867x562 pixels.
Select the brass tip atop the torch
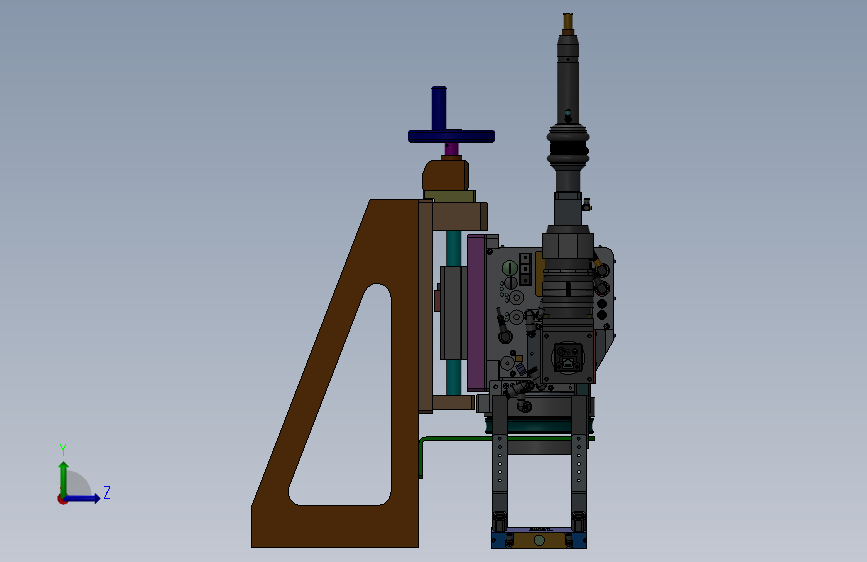(568, 22)
